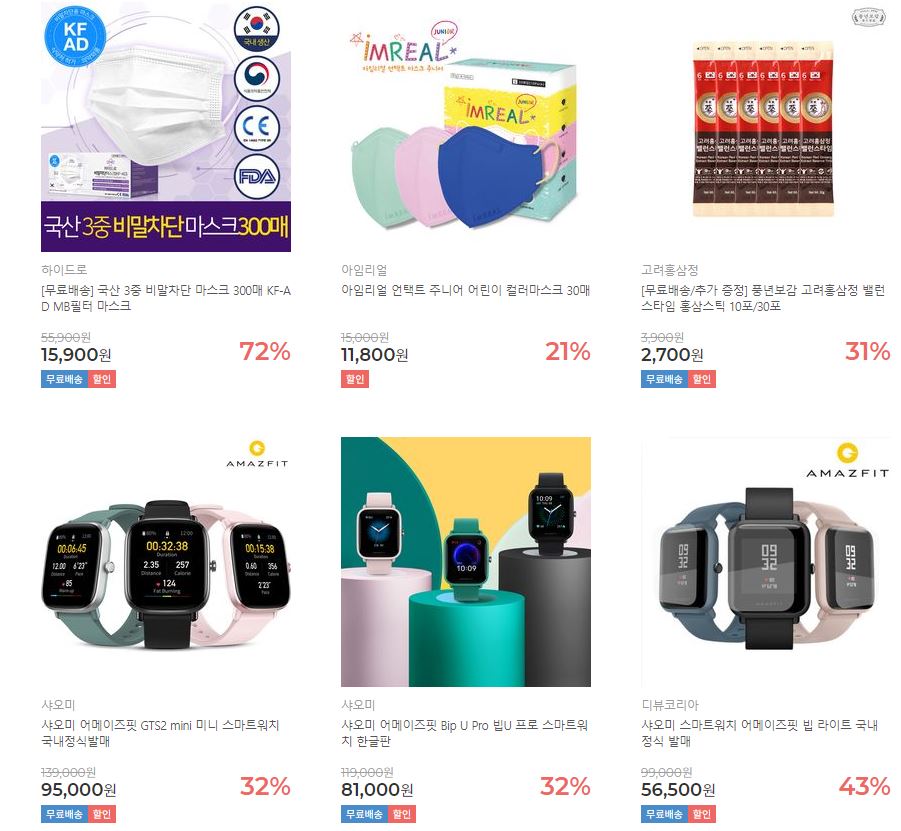Click the 디뷰코리아 brand name
Image resolution: width=901 pixels, height=831 pixels.
coord(669,705)
